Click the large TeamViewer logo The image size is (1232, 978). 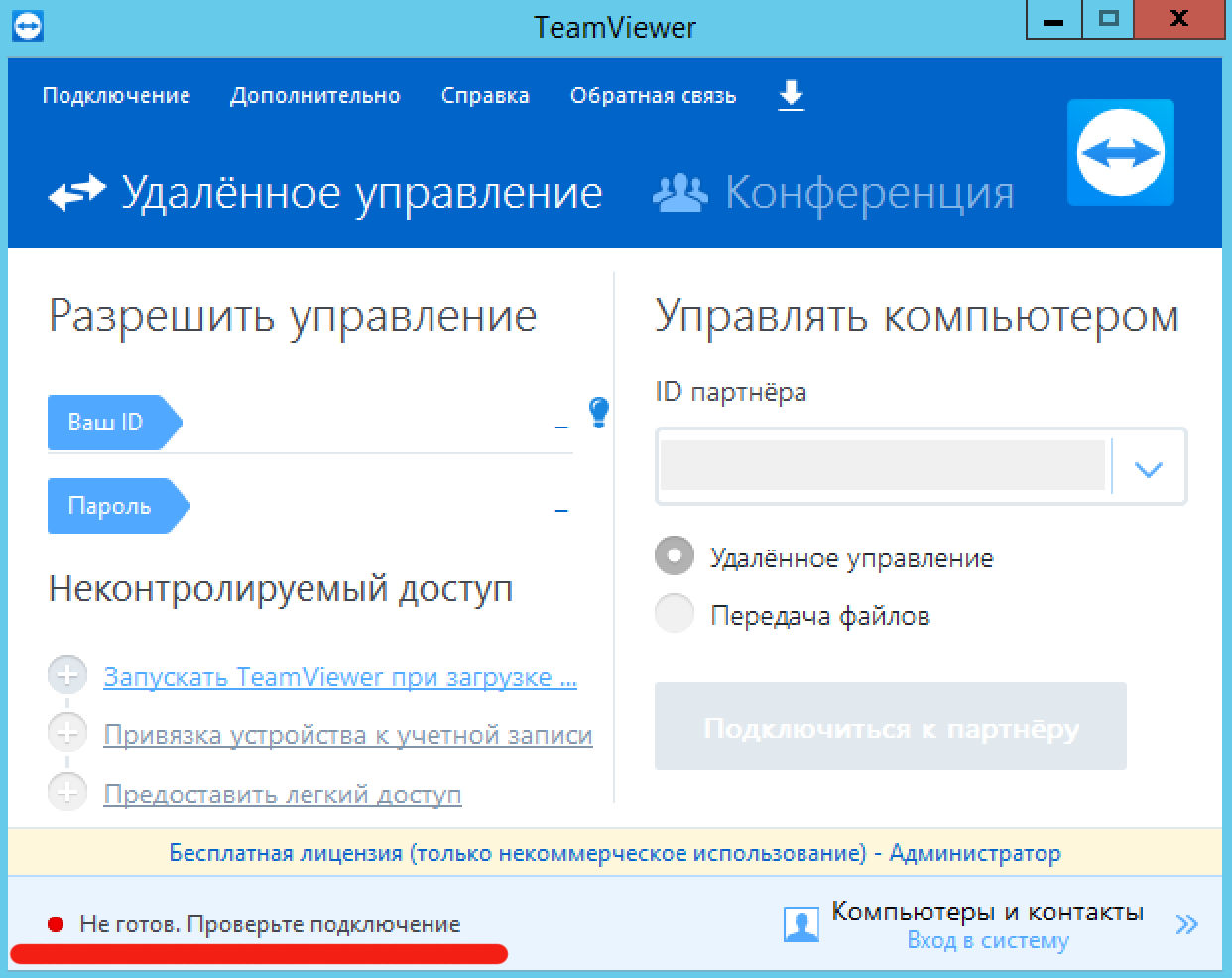[1121, 153]
